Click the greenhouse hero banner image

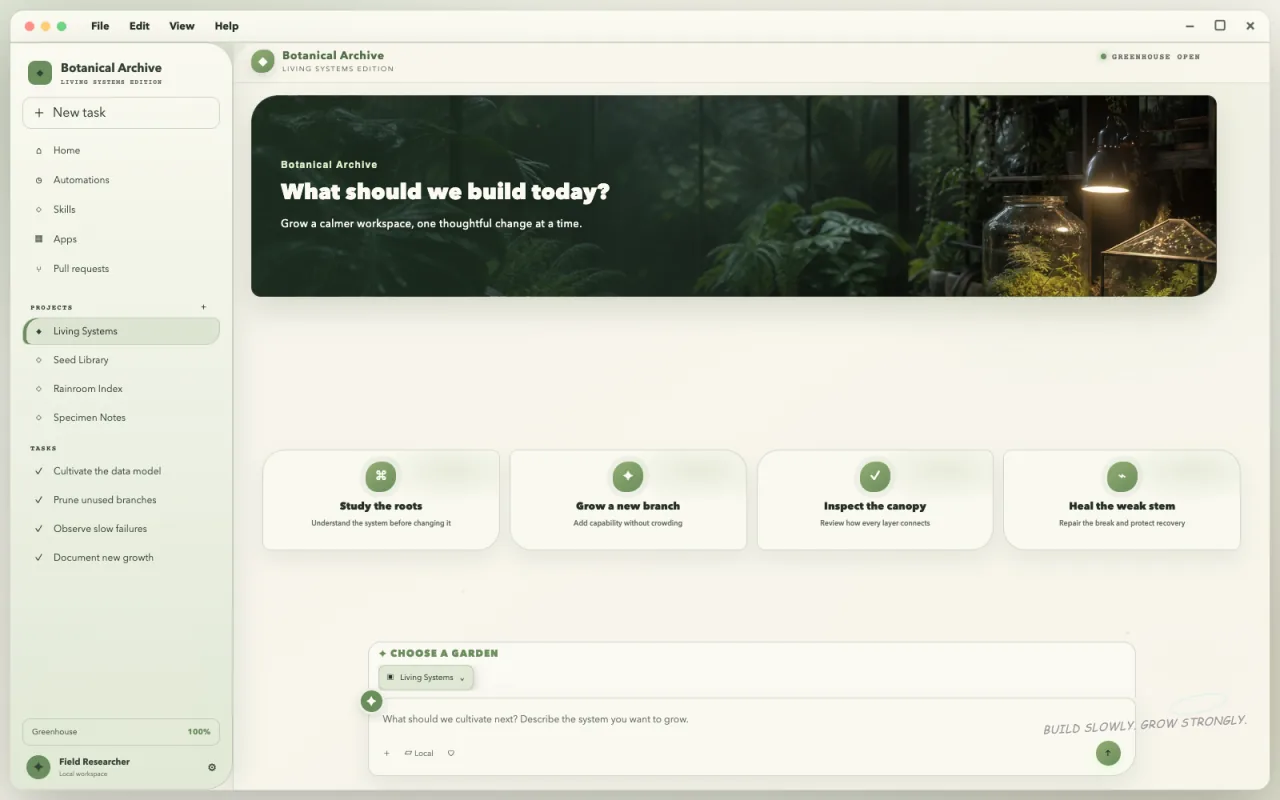coord(734,196)
